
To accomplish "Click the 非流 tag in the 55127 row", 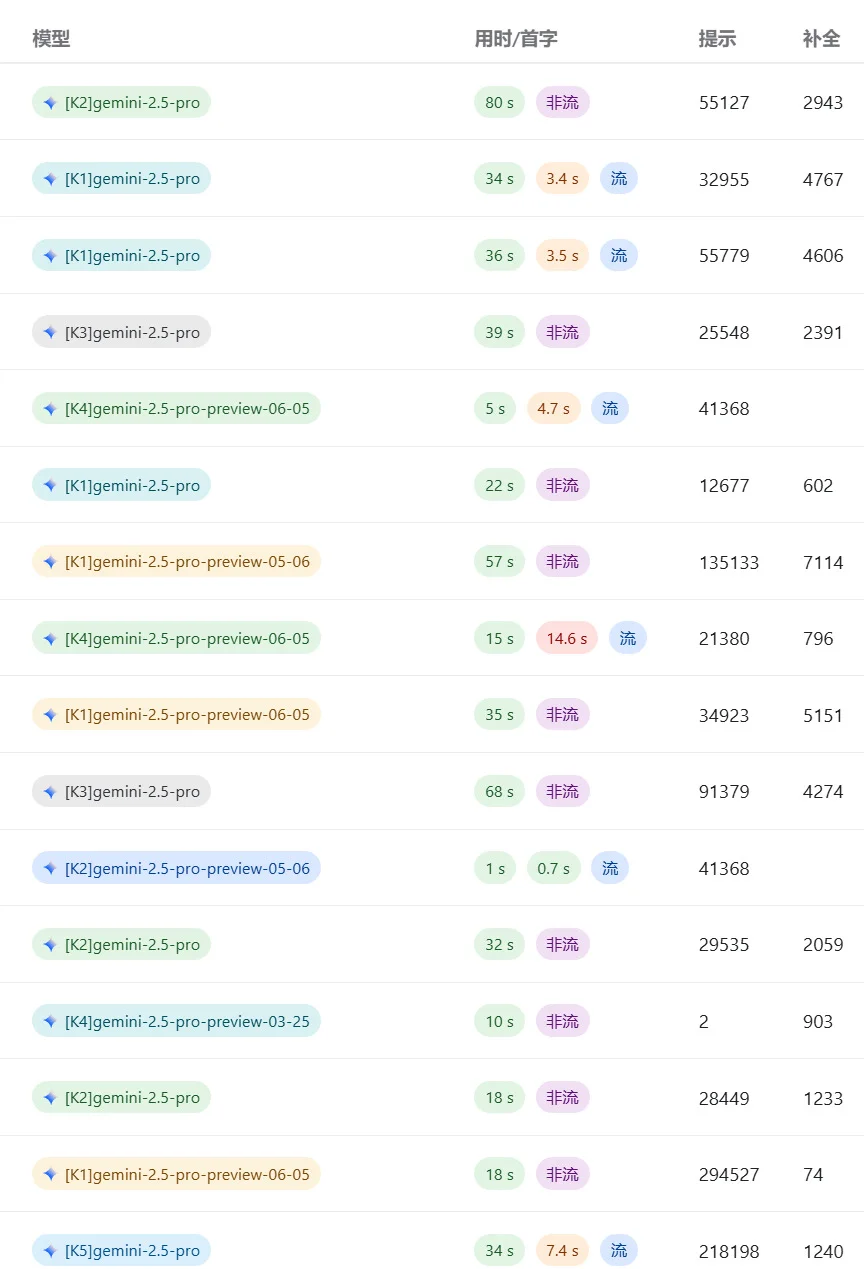I will [563, 103].
